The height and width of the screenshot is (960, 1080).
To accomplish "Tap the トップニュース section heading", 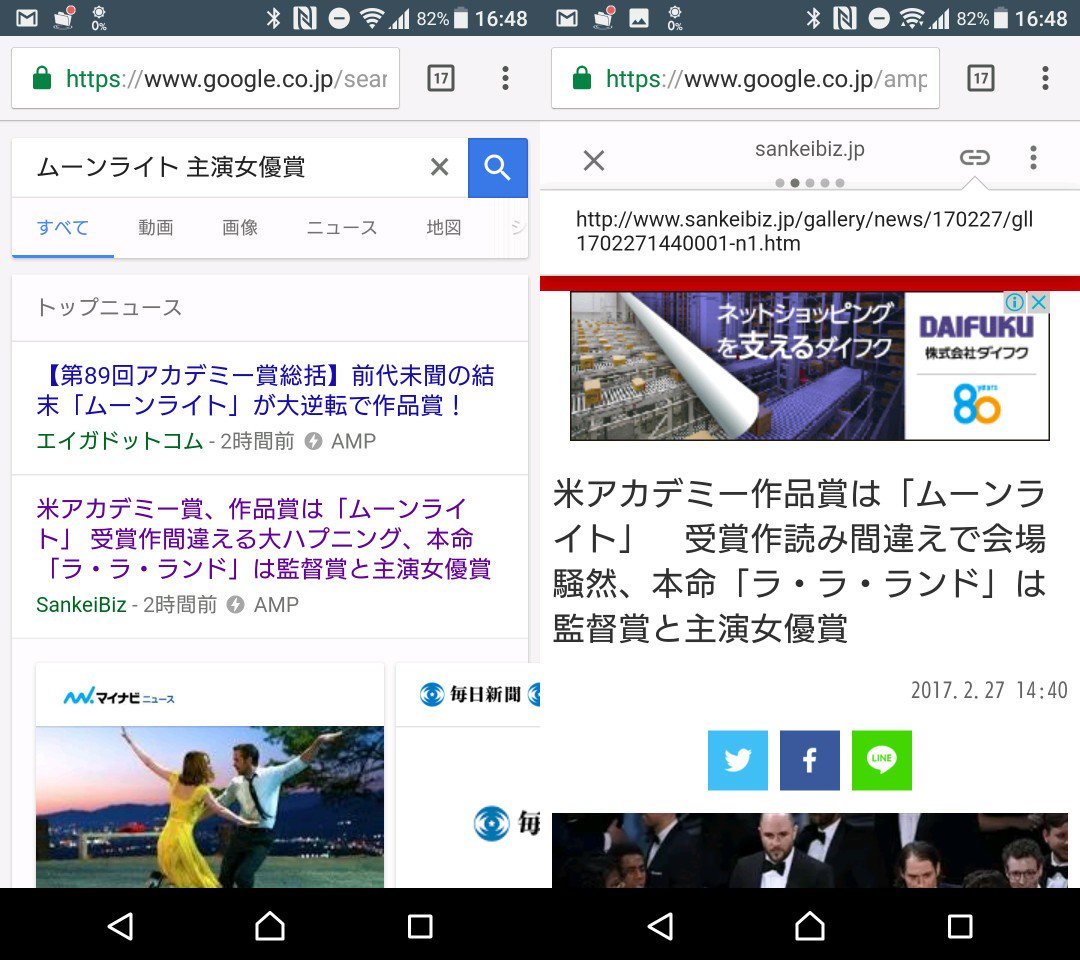I will coord(109,307).
